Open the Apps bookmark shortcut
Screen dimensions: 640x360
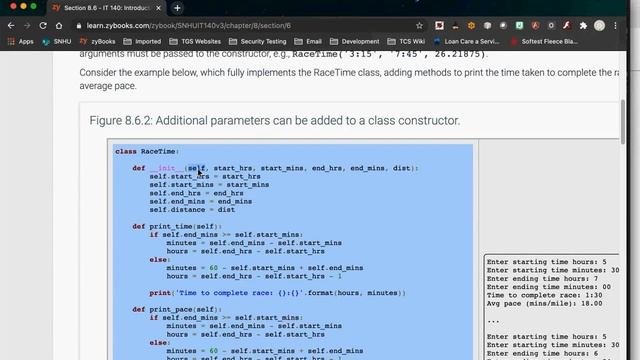(x=20, y=41)
